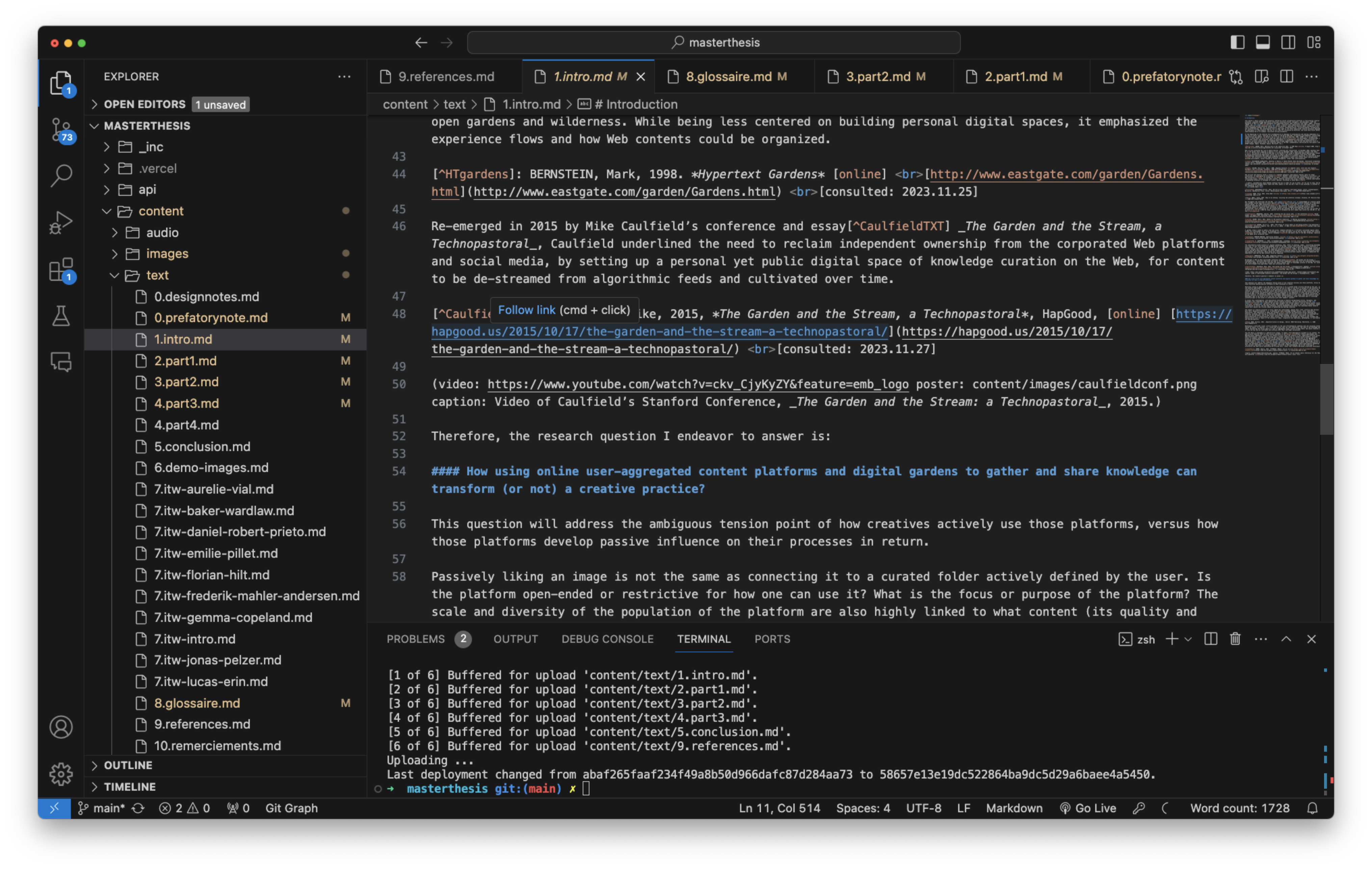
Task: Click the Kill Terminal trash icon
Action: [x=1235, y=639]
